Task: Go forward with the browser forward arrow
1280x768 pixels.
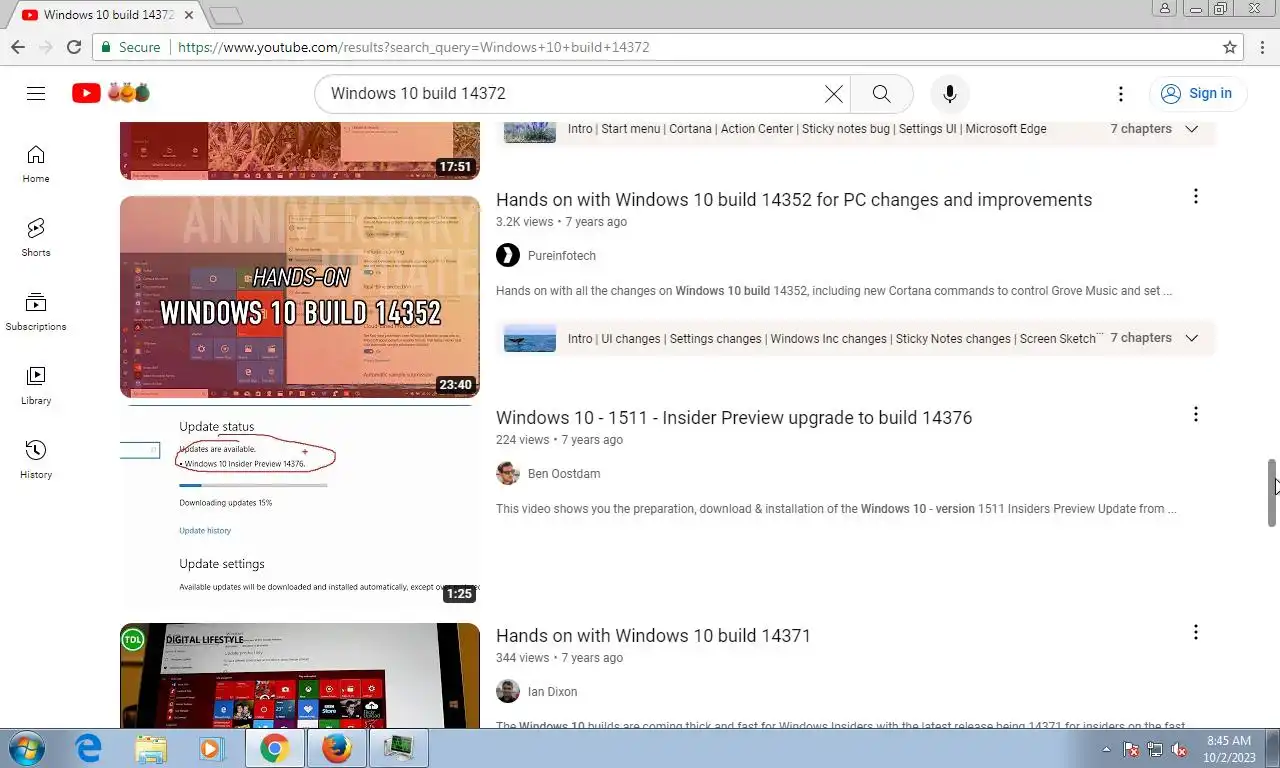Action: tap(45, 47)
